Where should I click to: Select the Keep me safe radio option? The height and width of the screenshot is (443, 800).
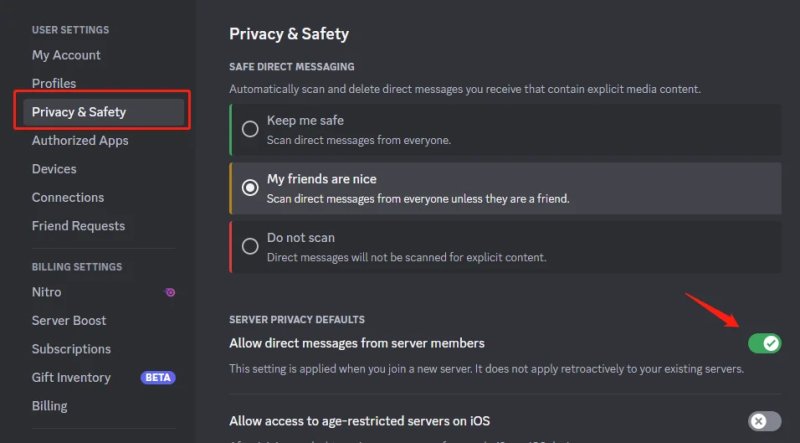click(x=250, y=129)
